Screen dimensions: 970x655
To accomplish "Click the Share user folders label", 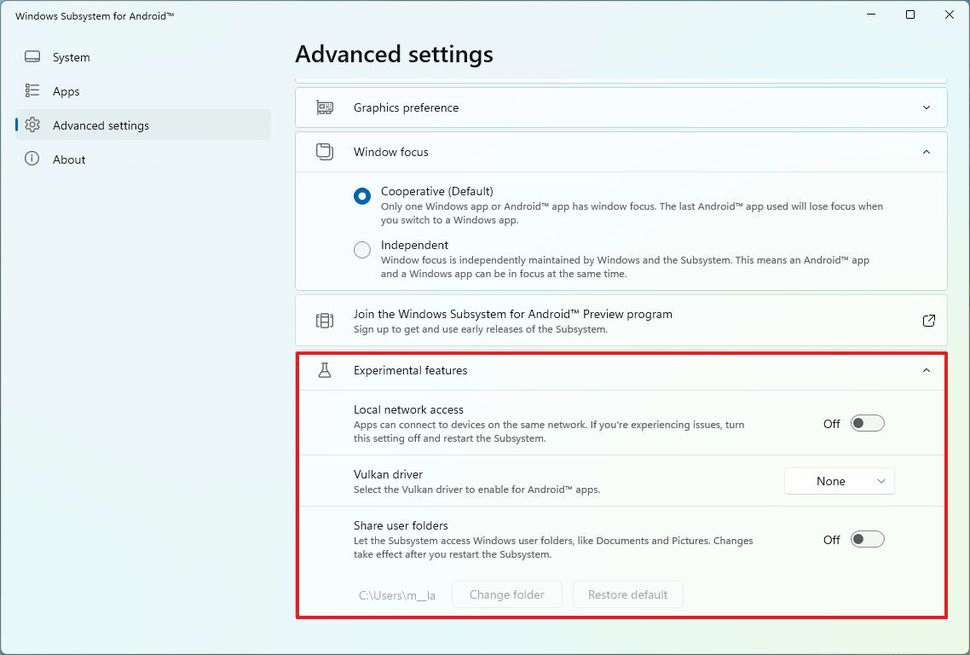I will pyautogui.click(x=401, y=526).
